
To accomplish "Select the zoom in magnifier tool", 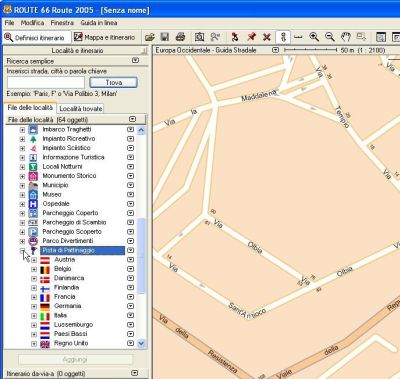I will pos(314,37).
